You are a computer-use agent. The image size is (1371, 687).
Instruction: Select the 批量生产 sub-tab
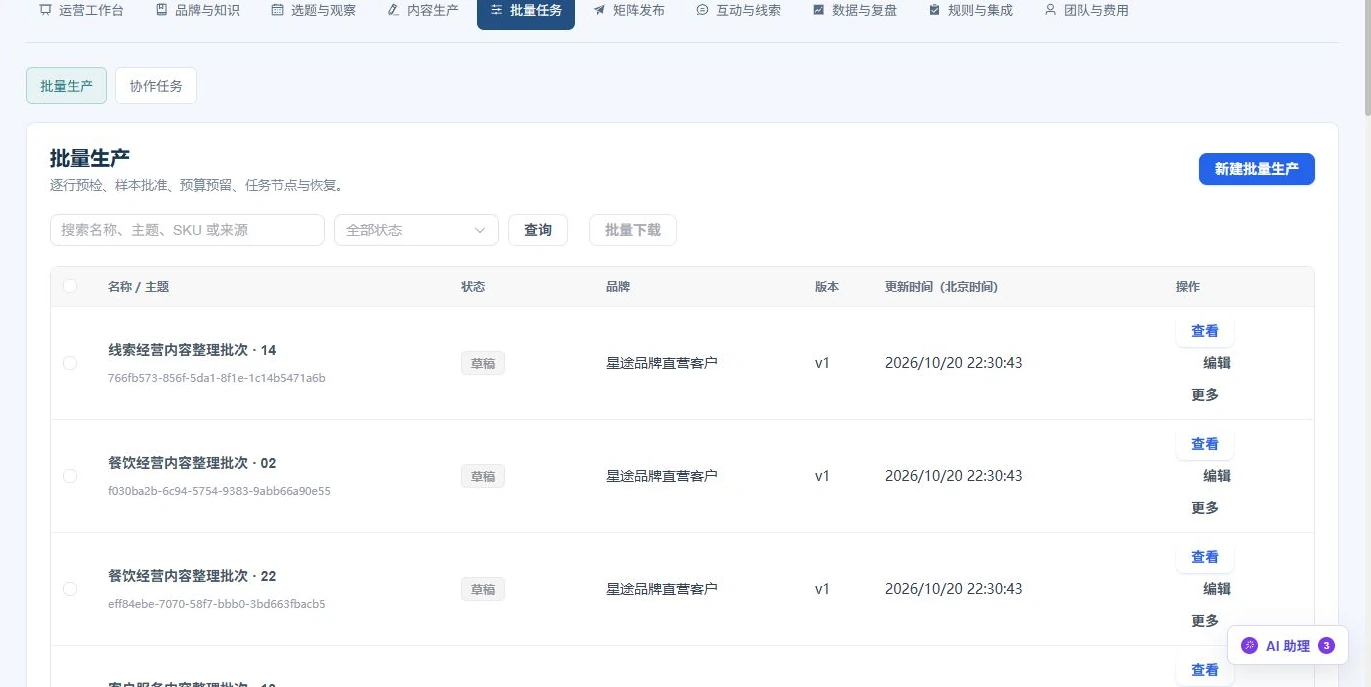tap(66, 86)
